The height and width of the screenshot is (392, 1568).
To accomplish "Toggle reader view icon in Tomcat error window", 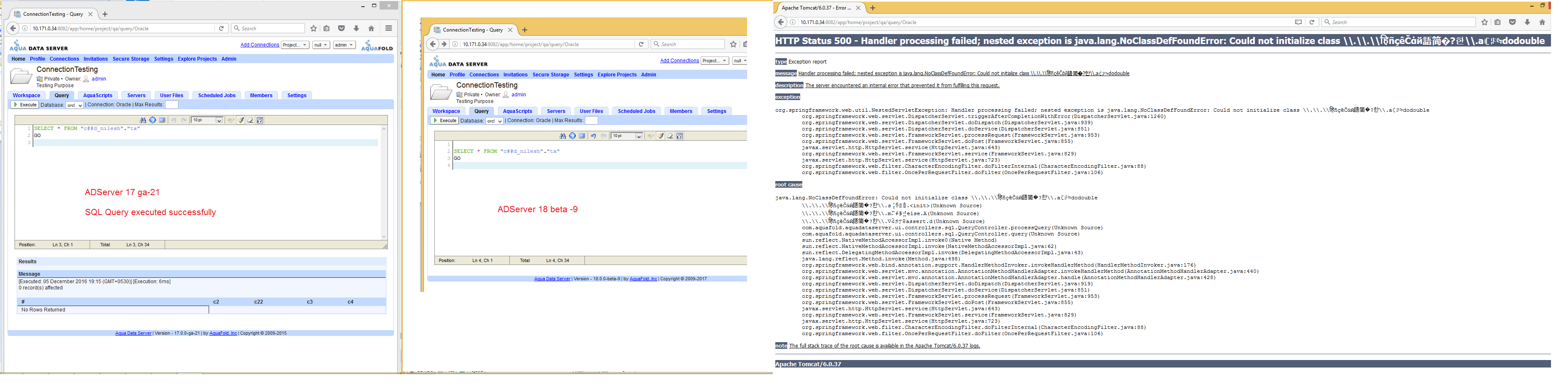I will 1298,22.
